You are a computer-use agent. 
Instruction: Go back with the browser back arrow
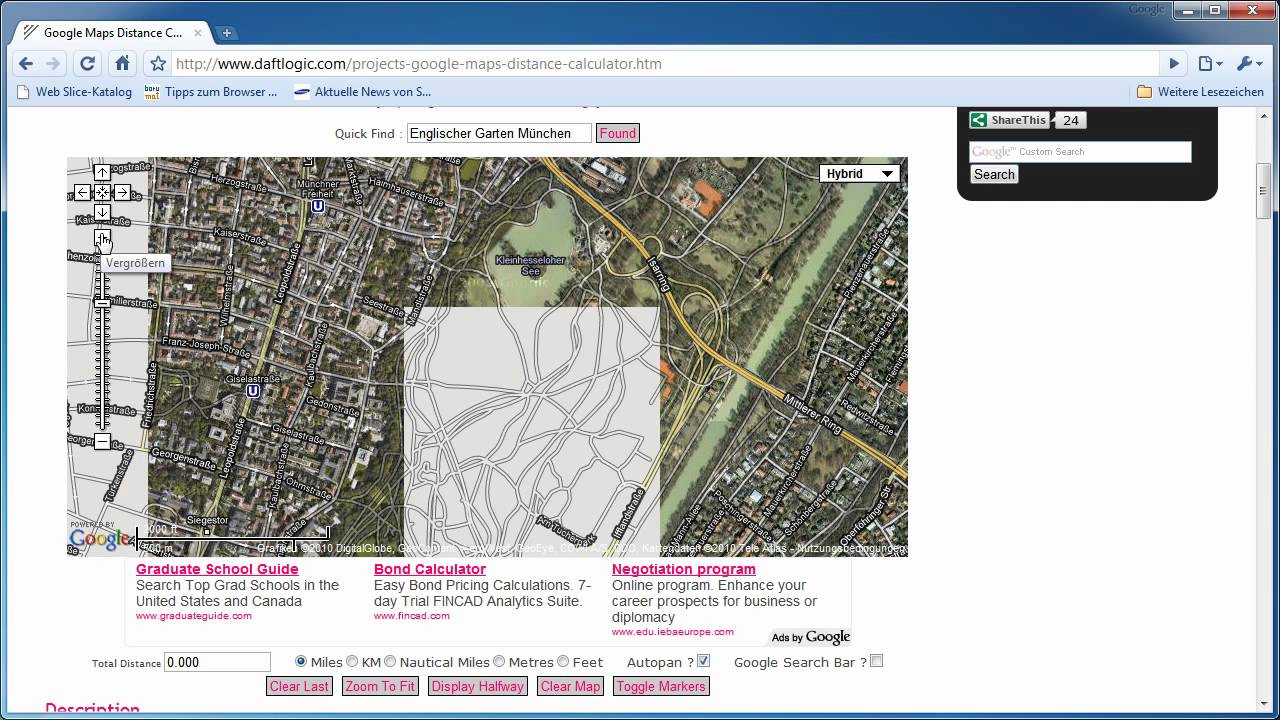tap(26, 63)
